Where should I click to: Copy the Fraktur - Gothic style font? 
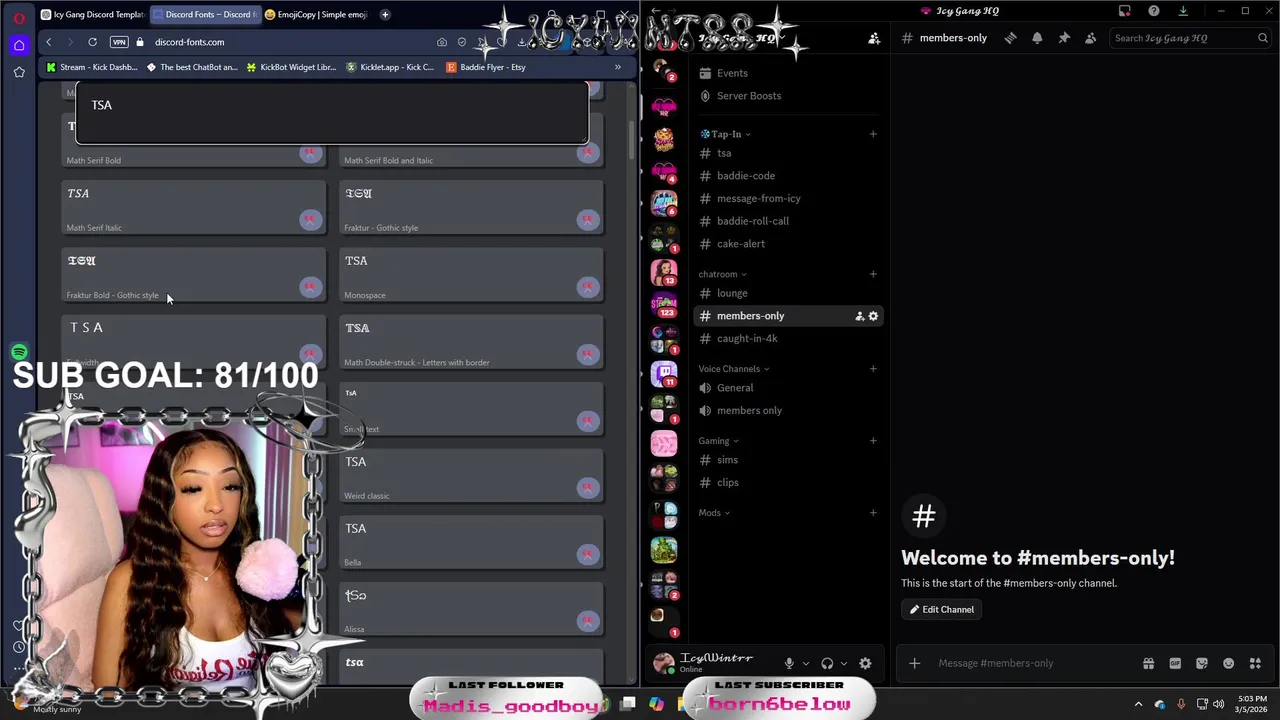(x=587, y=219)
